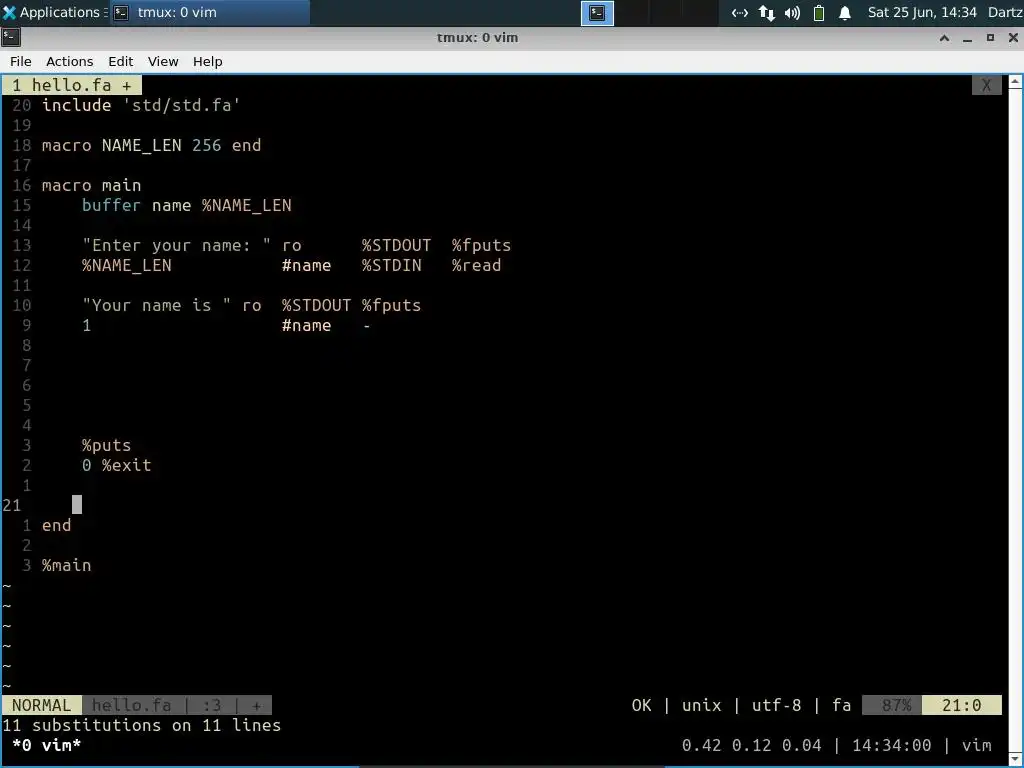Click the clock showing Sat 25 Jun, 14:34
This screenshot has width=1024, height=768.
[x=921, y=12]
